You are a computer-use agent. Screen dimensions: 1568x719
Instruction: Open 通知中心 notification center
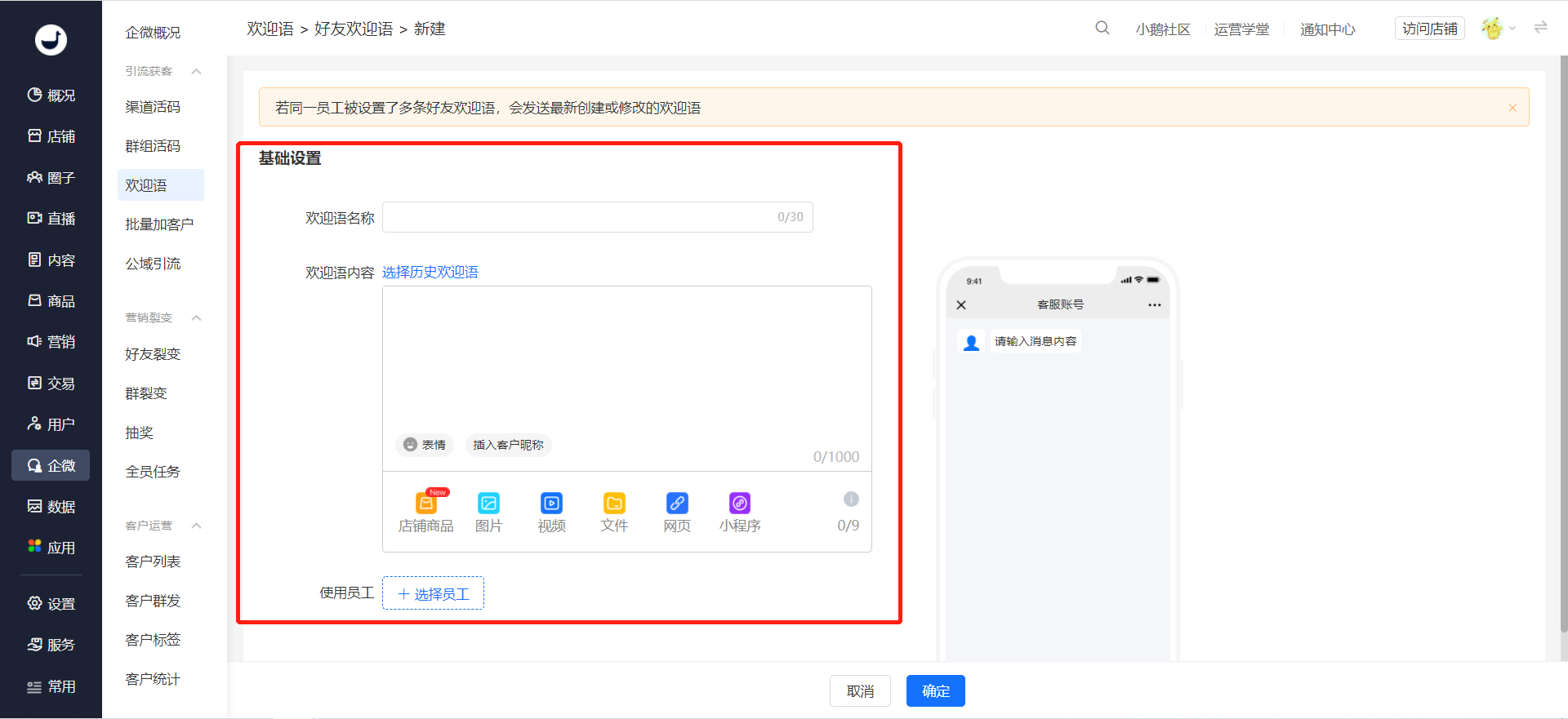[1328, 29]
